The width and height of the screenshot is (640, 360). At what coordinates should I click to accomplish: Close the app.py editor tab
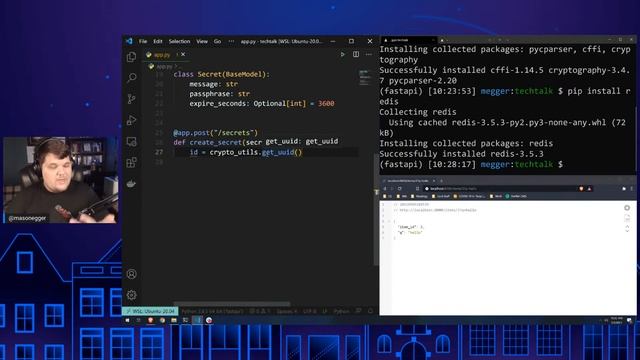click(x=183, y=54)
